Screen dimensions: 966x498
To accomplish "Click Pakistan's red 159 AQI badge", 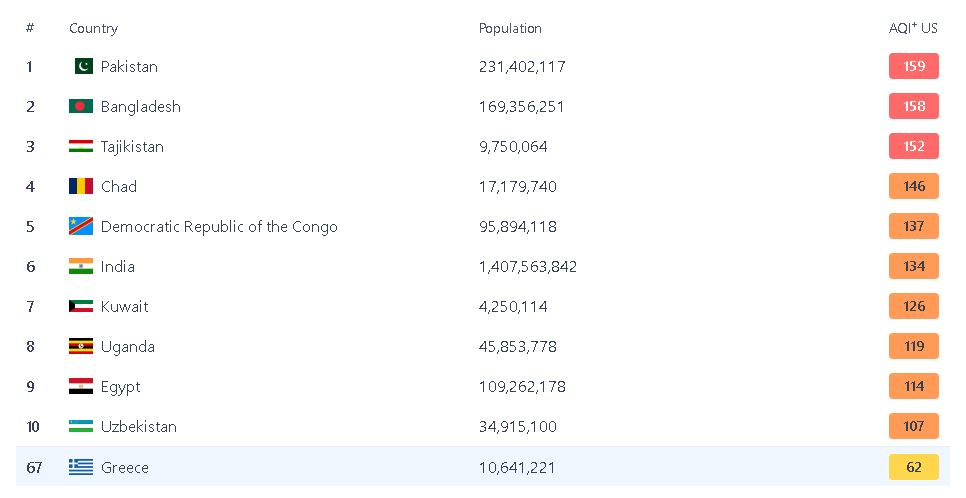I will pos(914,67).
